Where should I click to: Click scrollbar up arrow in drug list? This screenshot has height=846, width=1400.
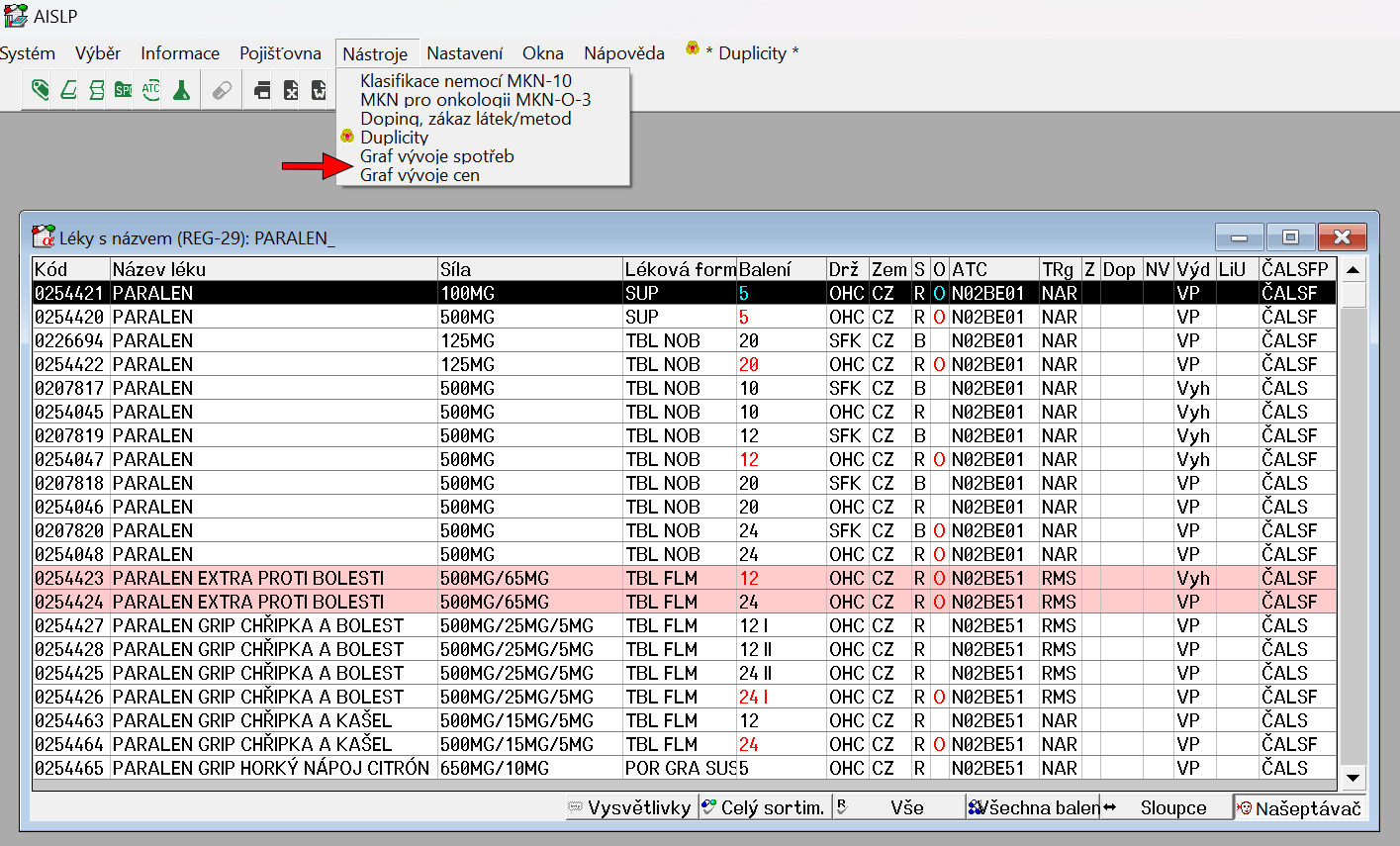(1353, 269)
